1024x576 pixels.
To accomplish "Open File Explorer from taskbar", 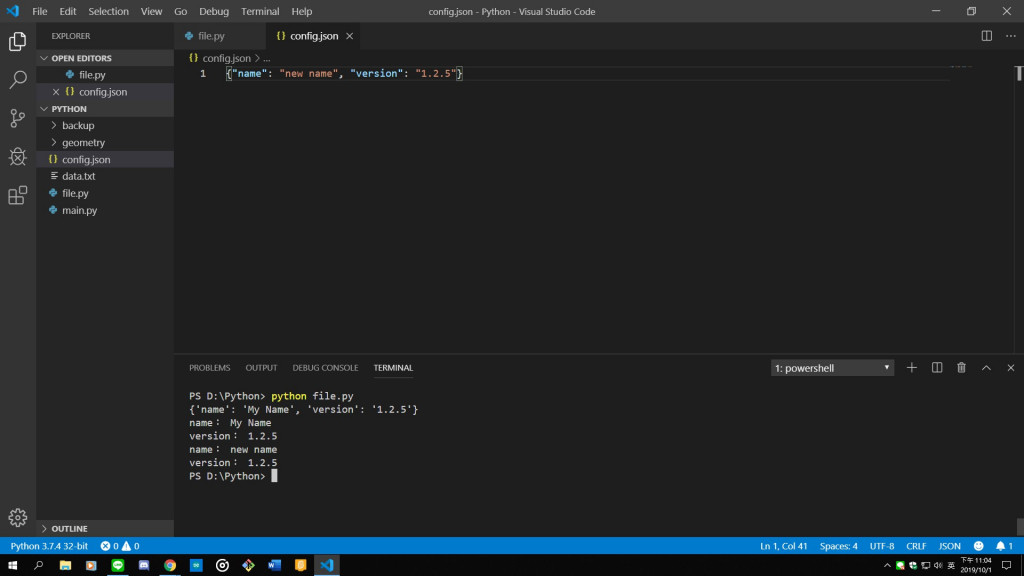I will point(65,565).
